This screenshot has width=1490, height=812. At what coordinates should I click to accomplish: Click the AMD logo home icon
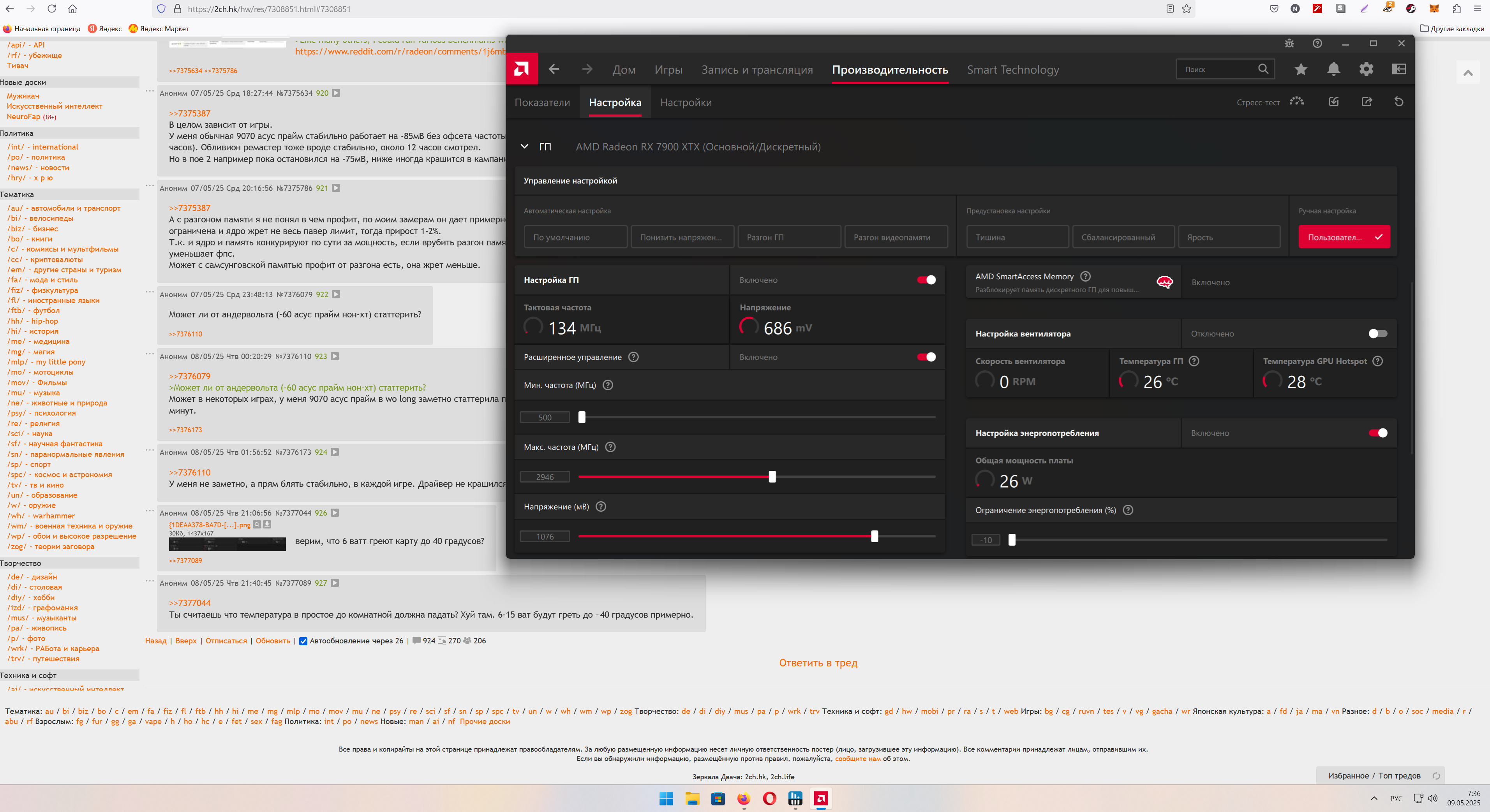pyautogui.click(x=521, y=69)
